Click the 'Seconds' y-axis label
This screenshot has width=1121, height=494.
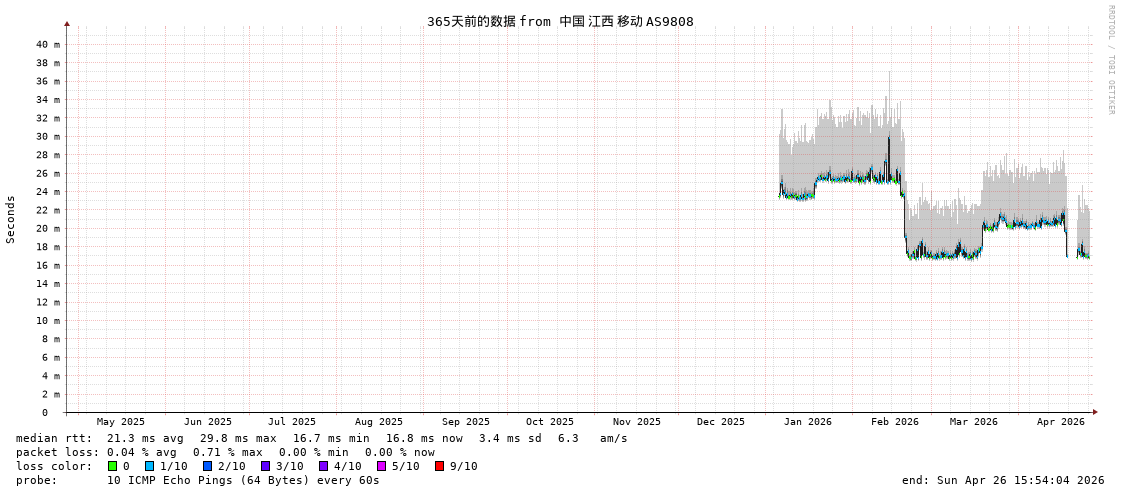point(11,219)
